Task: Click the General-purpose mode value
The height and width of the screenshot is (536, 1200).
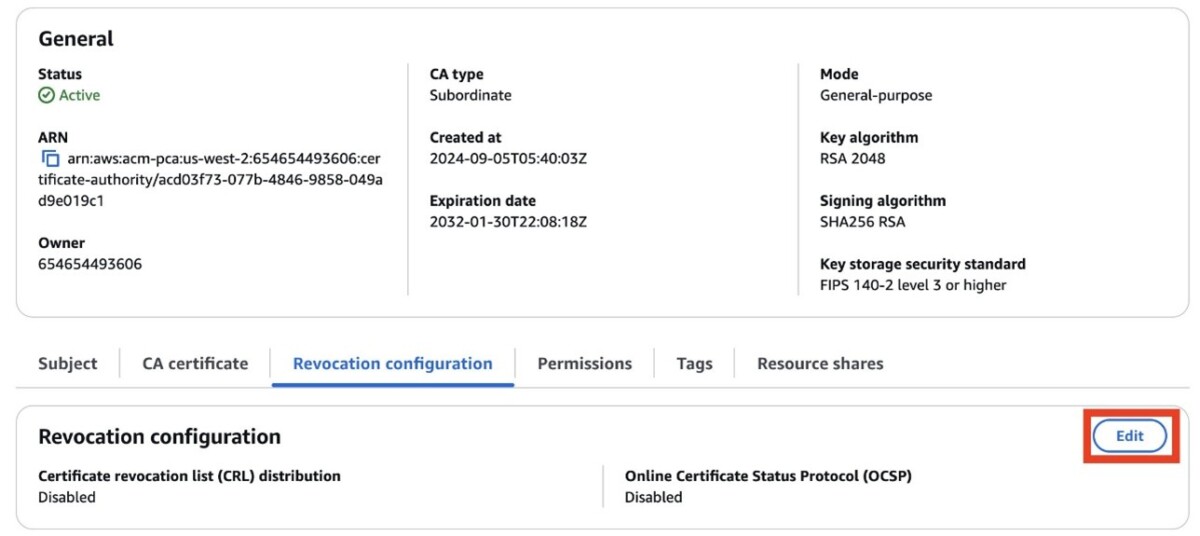Action: point(875,96)
